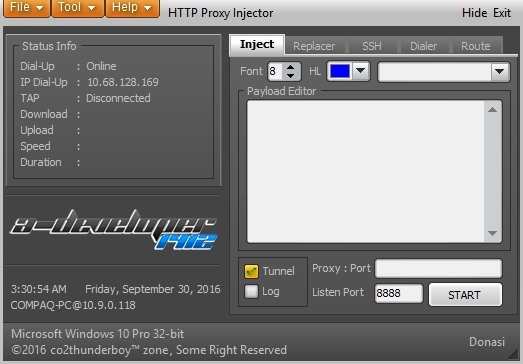Click the Listen Port field showing 8888
This screenshot has height=364, width=523.
click(x=399, y=293)
